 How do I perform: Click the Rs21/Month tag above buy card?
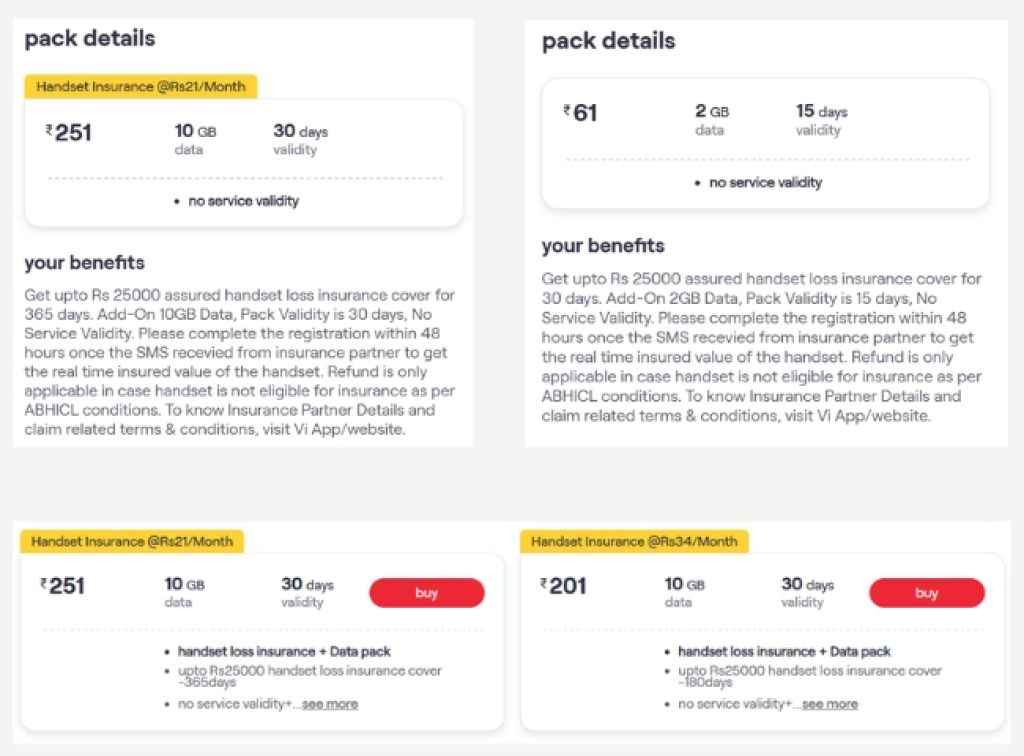tap(132, 541)
